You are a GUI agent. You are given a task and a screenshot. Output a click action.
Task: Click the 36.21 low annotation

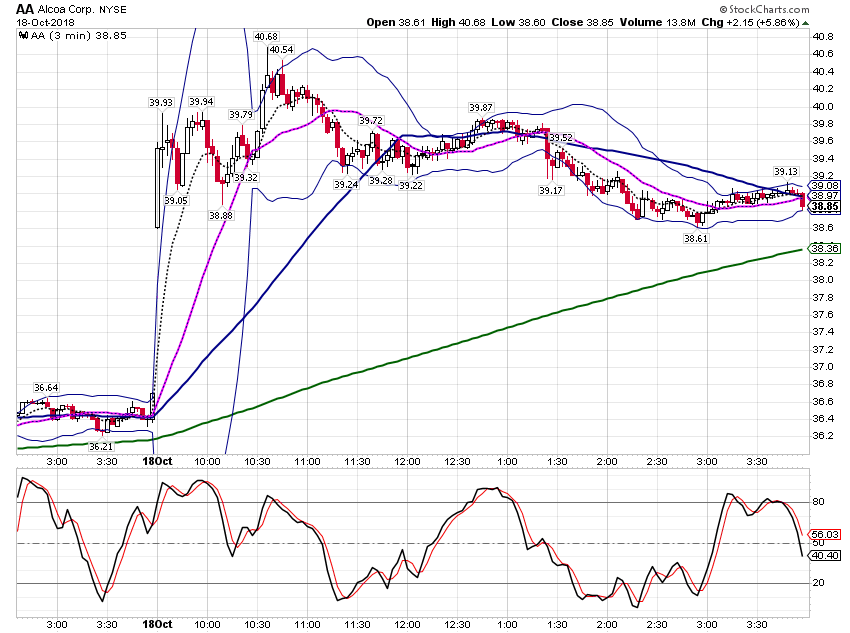(x=101, y=447)
